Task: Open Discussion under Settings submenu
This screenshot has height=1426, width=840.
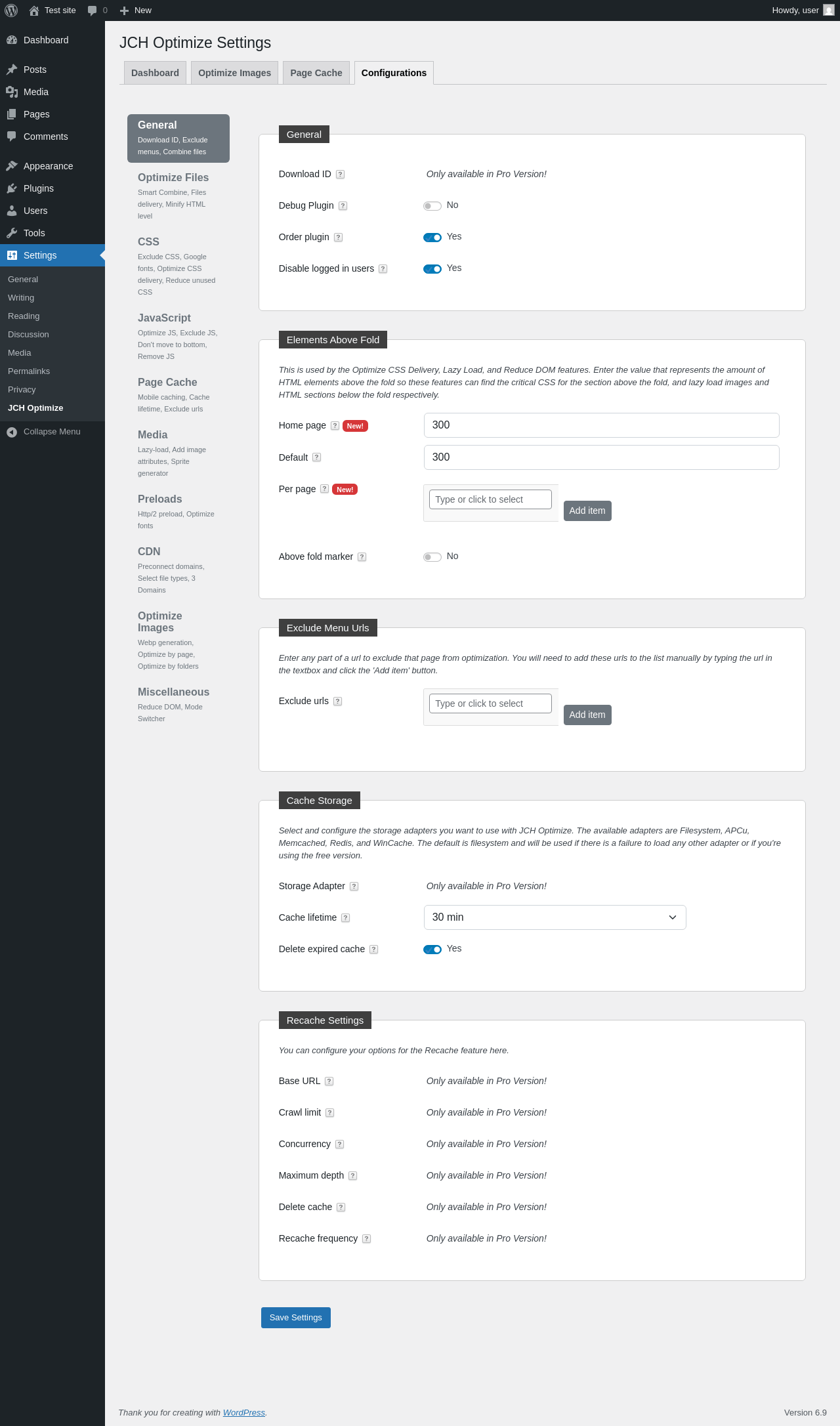Action: click(52, 335)
